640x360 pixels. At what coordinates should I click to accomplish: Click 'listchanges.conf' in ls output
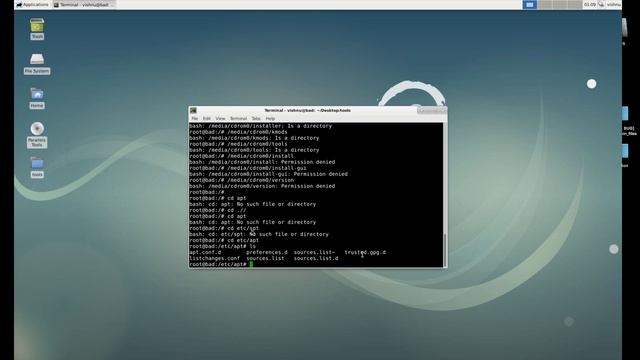pyautogui.click(x=215, y=258)
